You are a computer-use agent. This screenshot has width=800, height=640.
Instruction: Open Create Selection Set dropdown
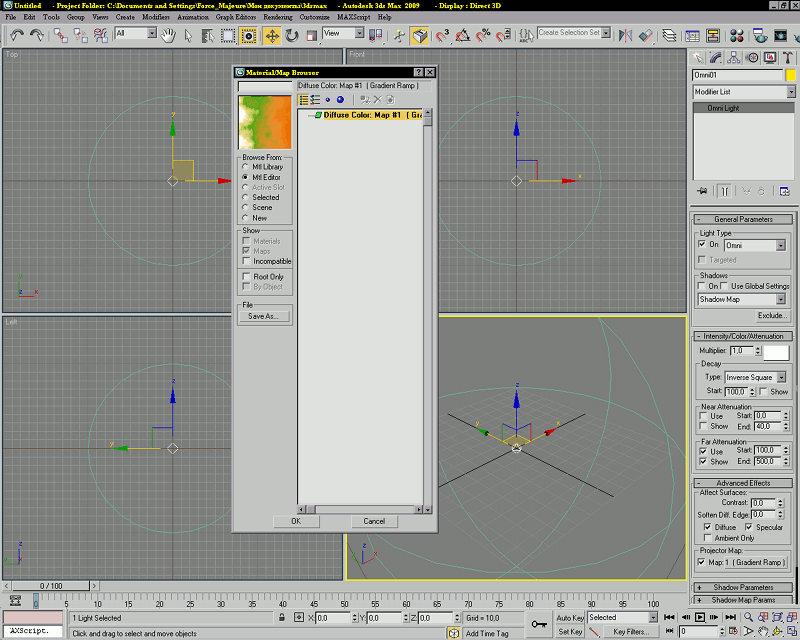tap(606, 33)
